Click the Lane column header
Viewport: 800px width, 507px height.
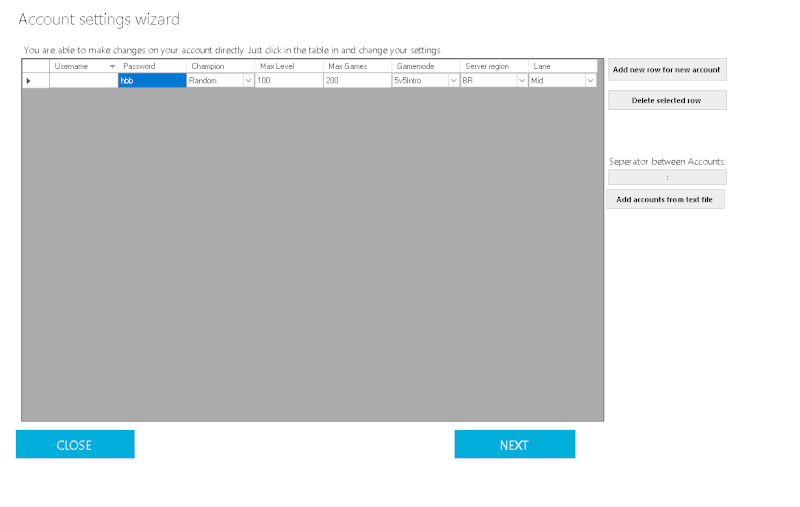563,66
